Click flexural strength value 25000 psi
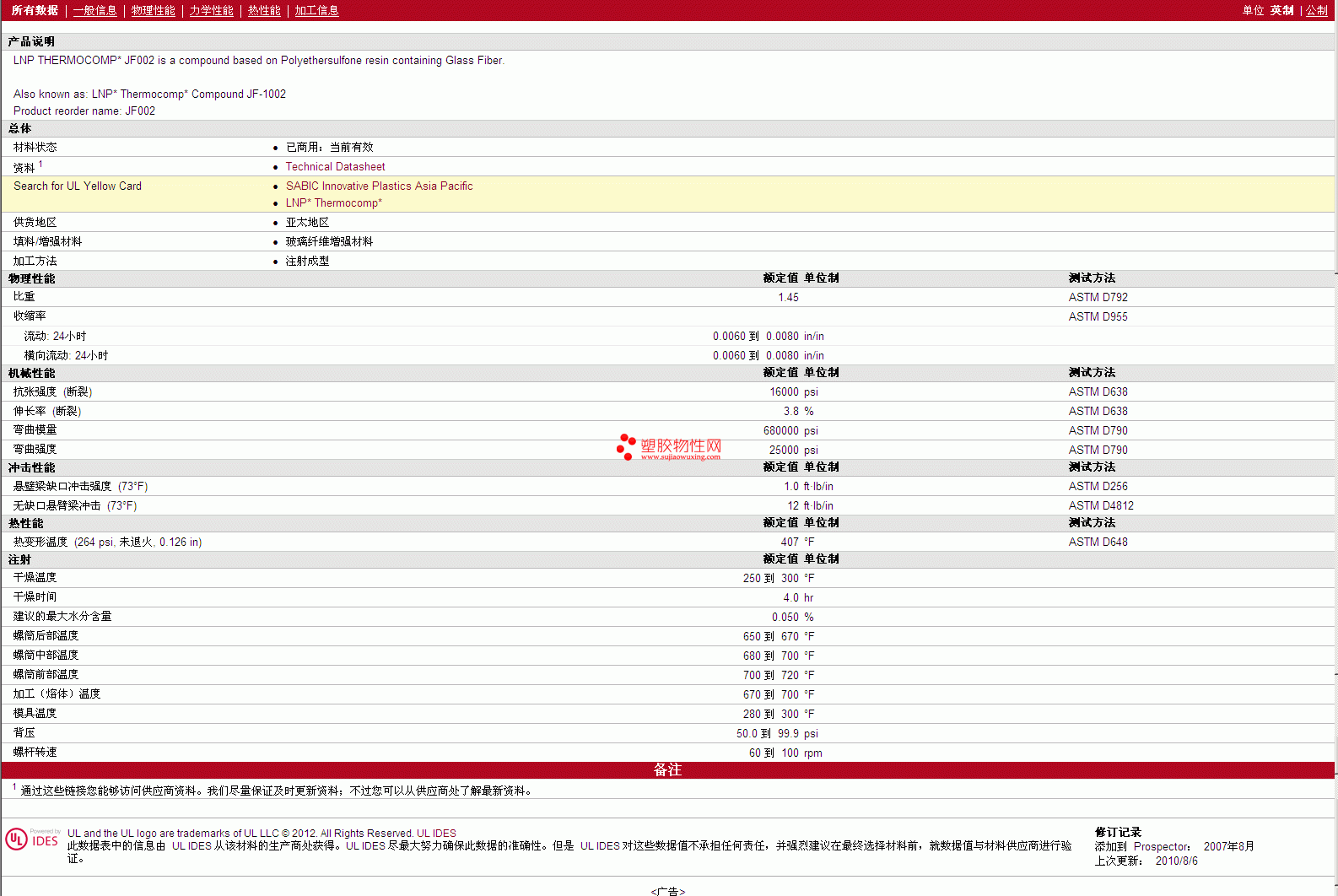1338x896 pixels. tap(794, 450)
